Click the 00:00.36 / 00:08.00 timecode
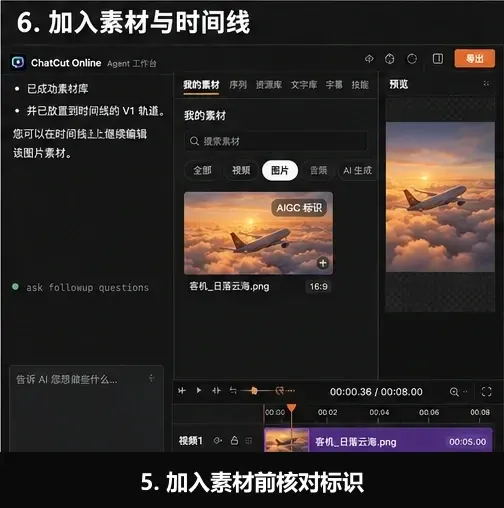504x508 pixels. [376, 392]
